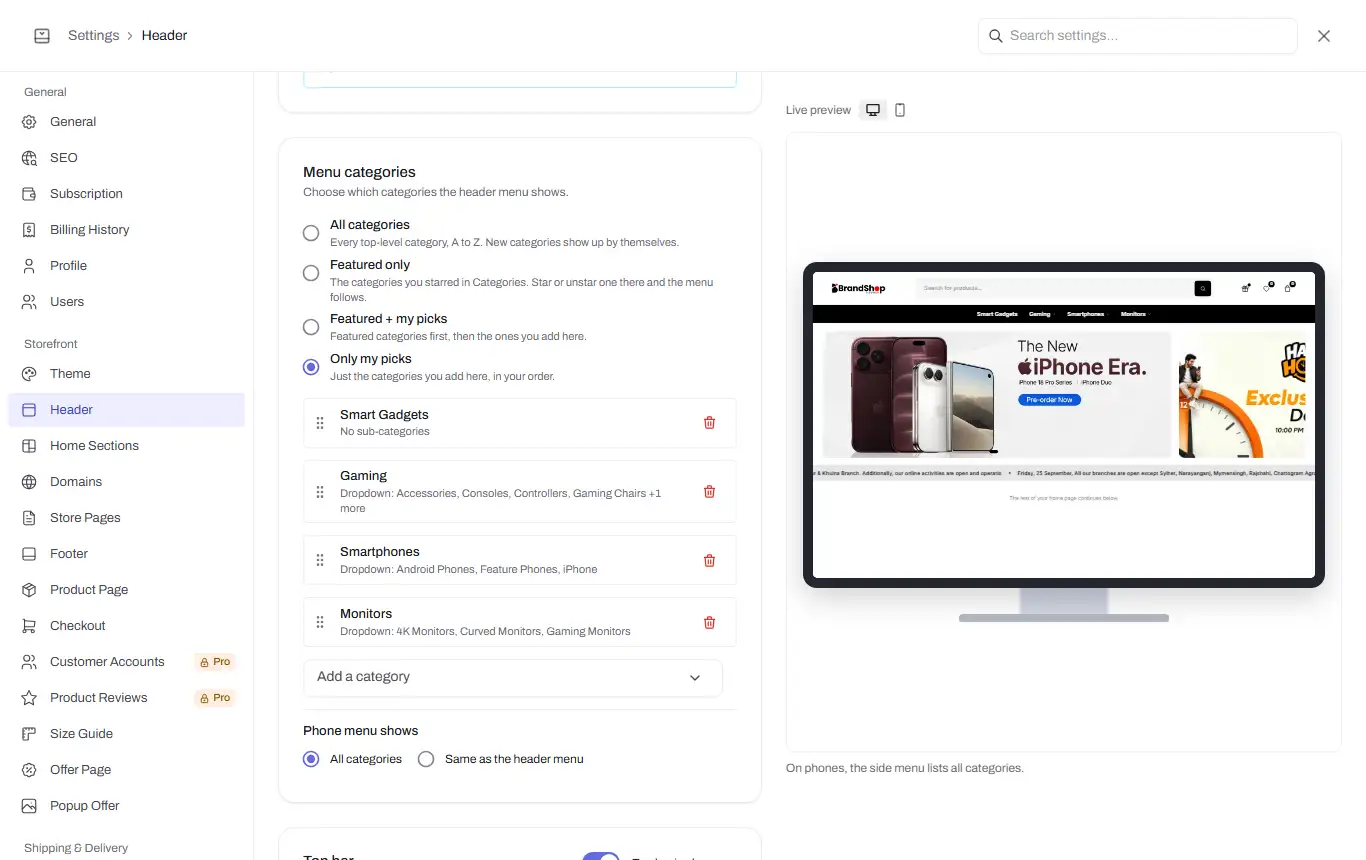1366x860 pixels.
Task: Open Billing History in sidebar
Action: coord(126,230)
